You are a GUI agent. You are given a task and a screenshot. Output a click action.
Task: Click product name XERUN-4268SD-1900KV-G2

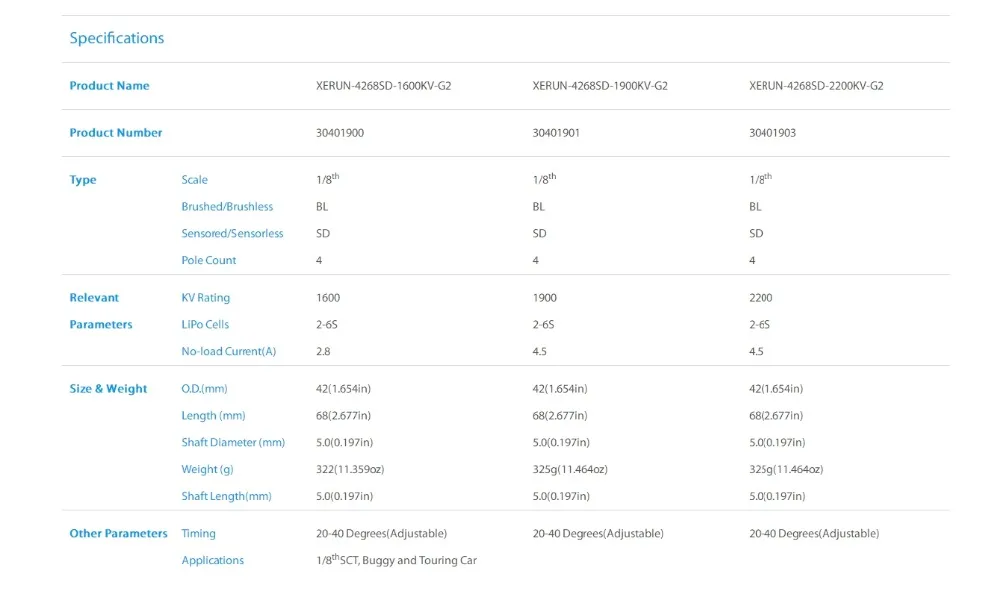pyautogui.click(x=600, y=85)
